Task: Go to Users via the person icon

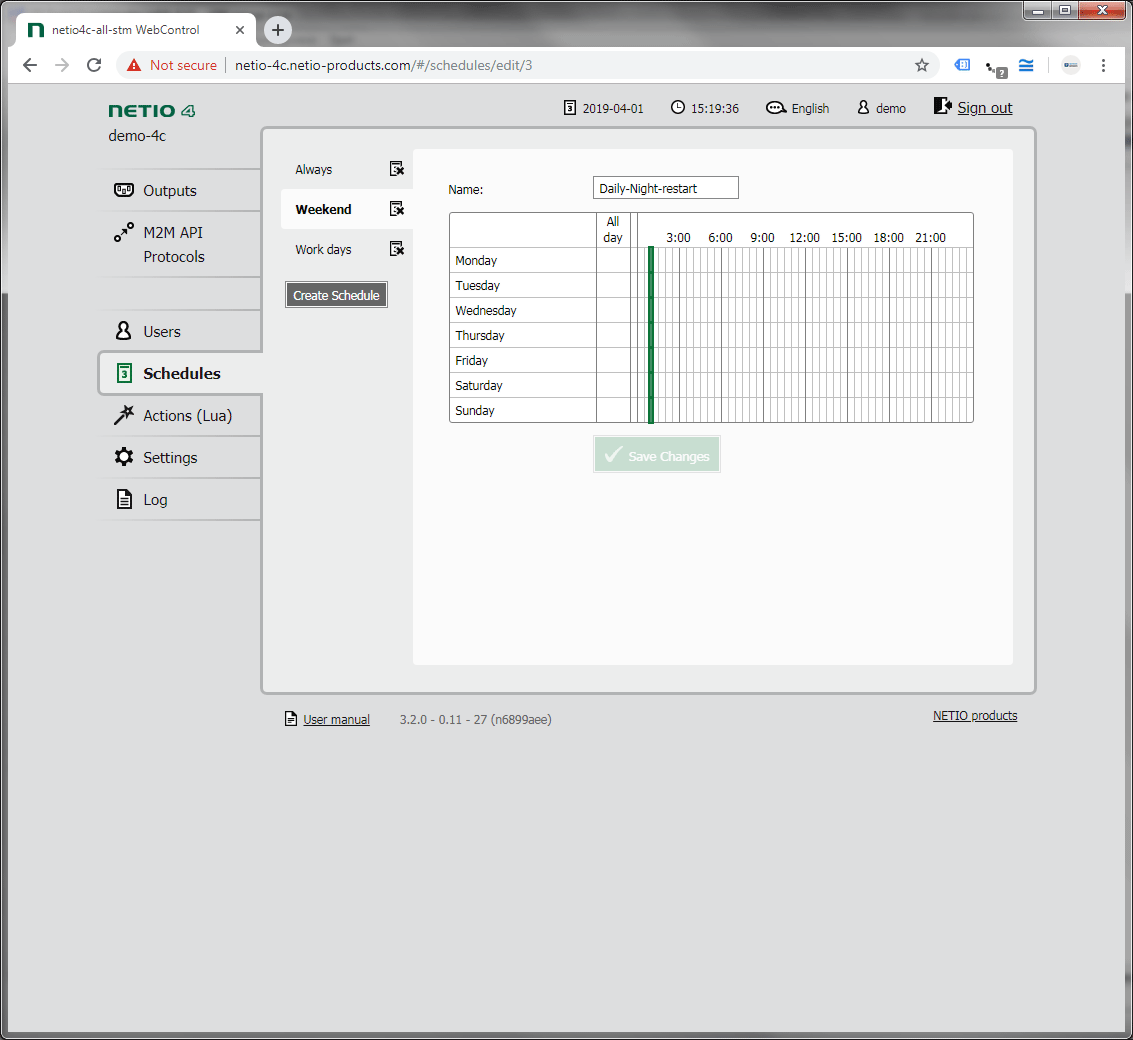Action: coord(124,331)
